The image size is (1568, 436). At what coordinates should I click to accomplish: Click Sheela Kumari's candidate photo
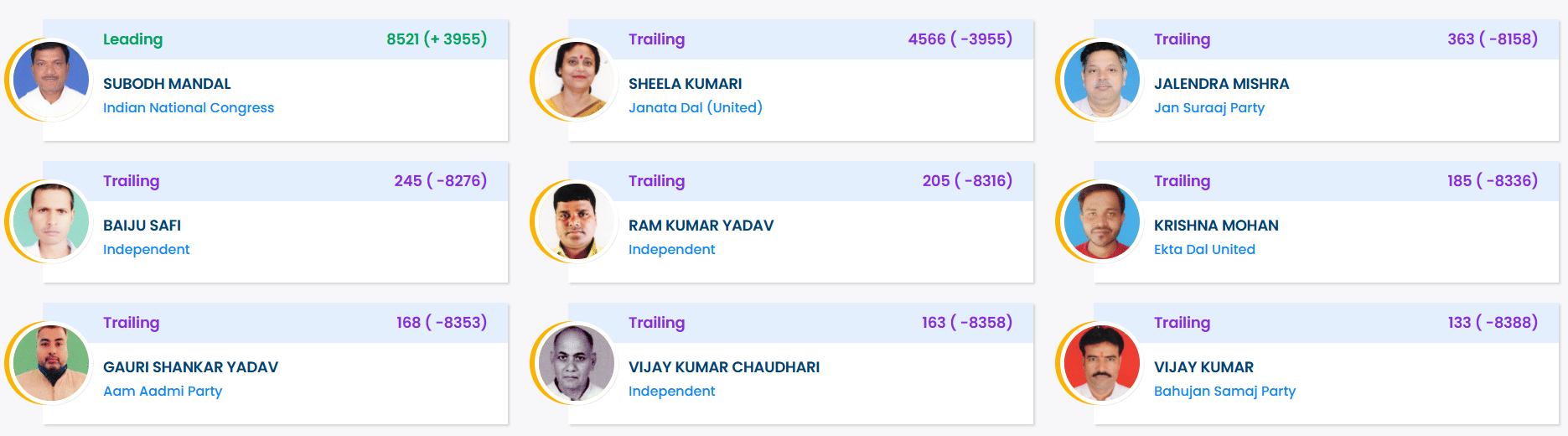coord(577,80)
